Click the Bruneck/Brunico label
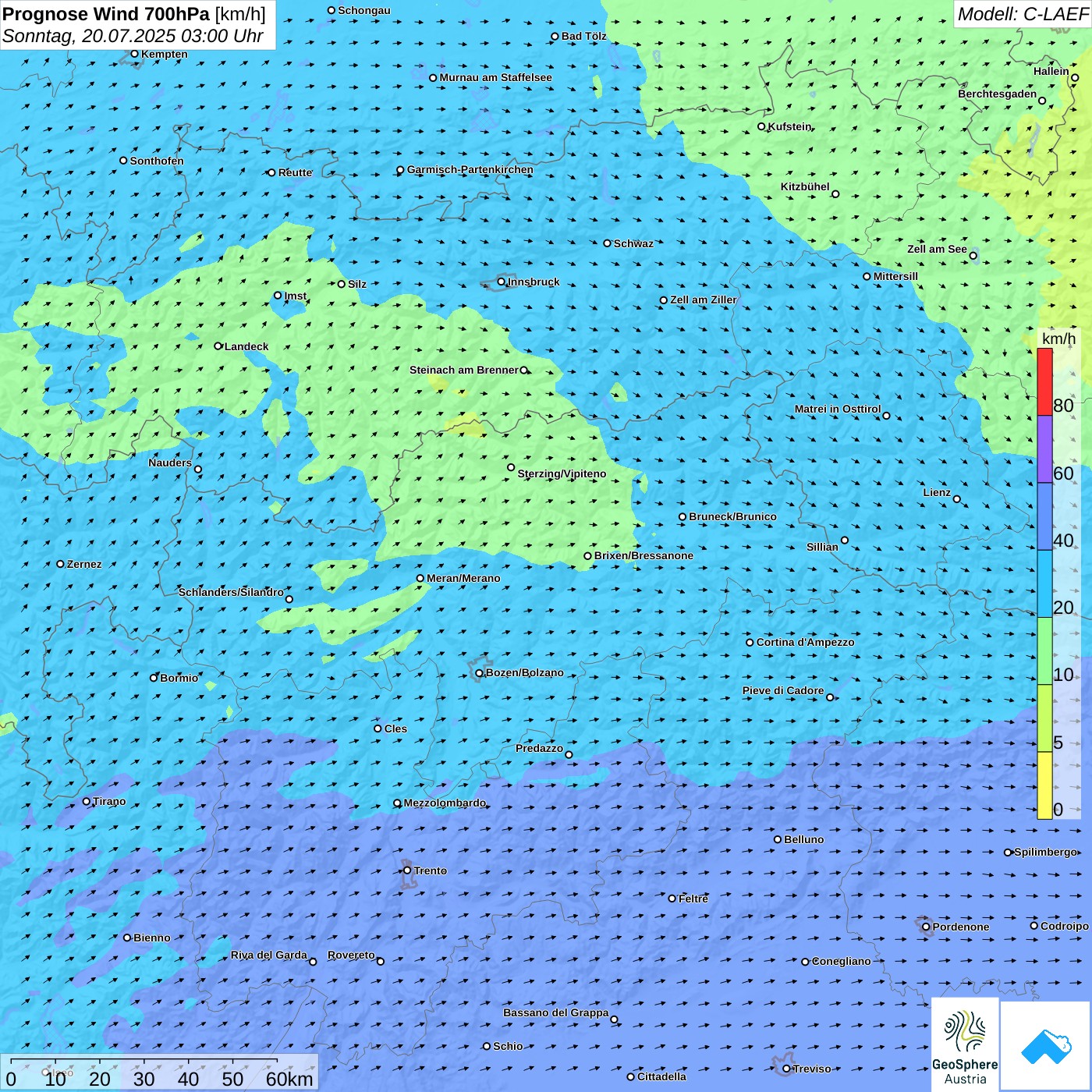1092x1092 pixels. pyautogui.click(x=732, y=516)
